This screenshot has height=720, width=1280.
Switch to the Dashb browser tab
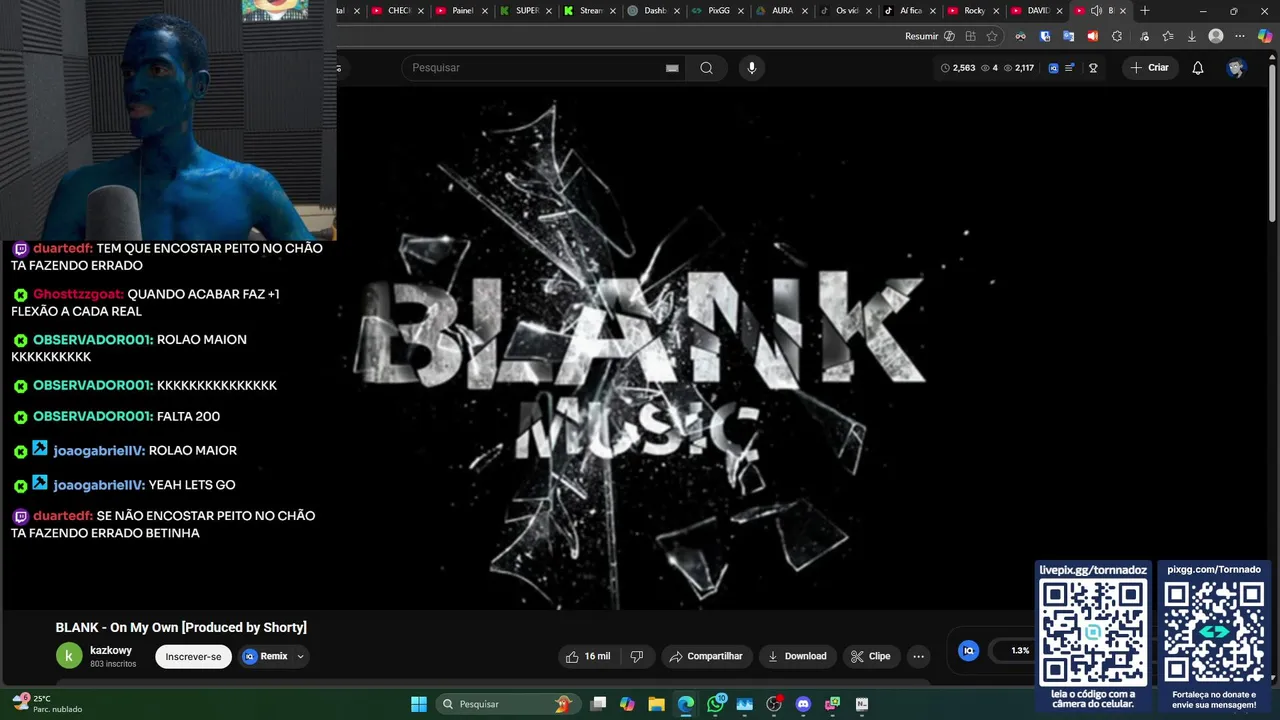pos(653,11)
